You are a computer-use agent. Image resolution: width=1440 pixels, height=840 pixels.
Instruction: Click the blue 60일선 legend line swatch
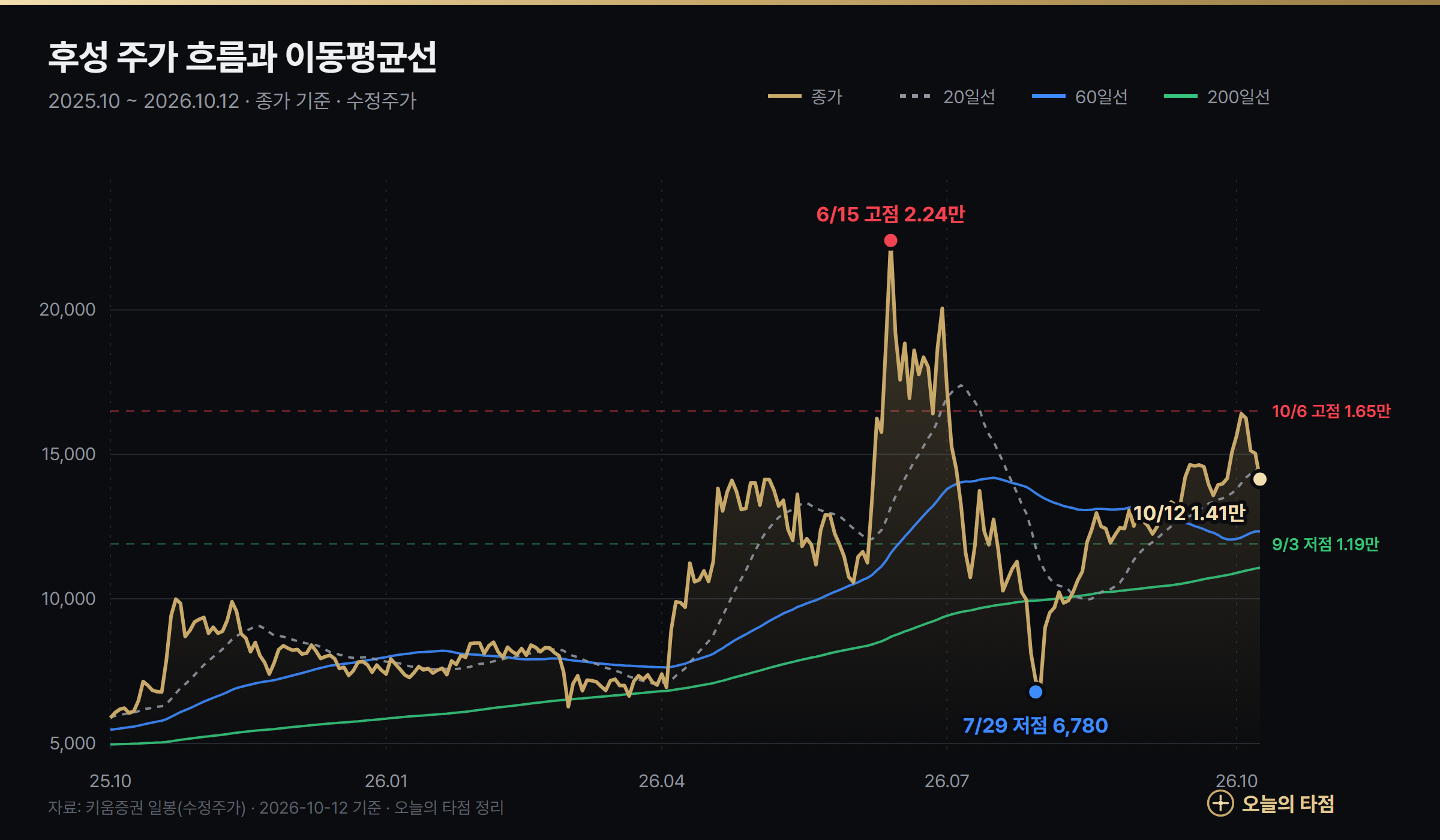tap(1049, 97)
